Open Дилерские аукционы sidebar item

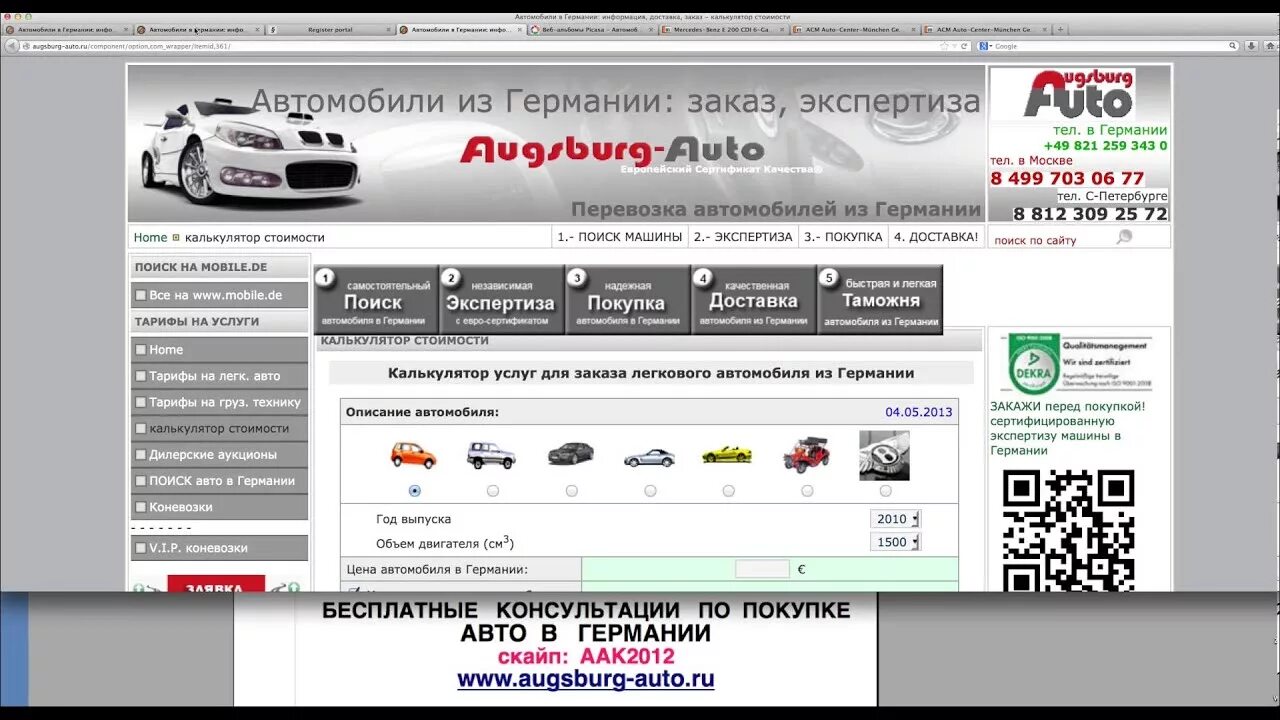point(219,454)
